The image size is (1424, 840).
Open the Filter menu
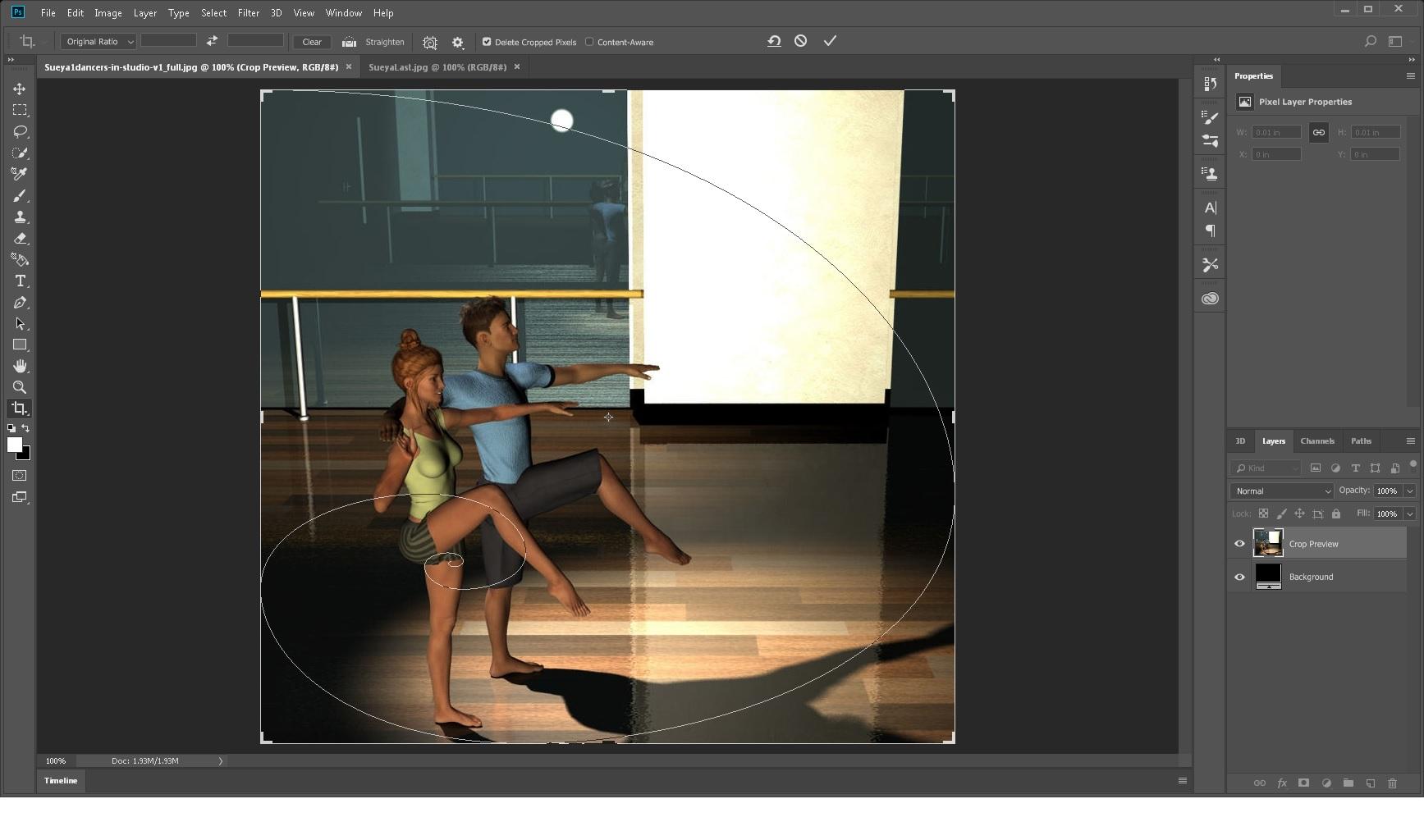[x=248, y=13]
